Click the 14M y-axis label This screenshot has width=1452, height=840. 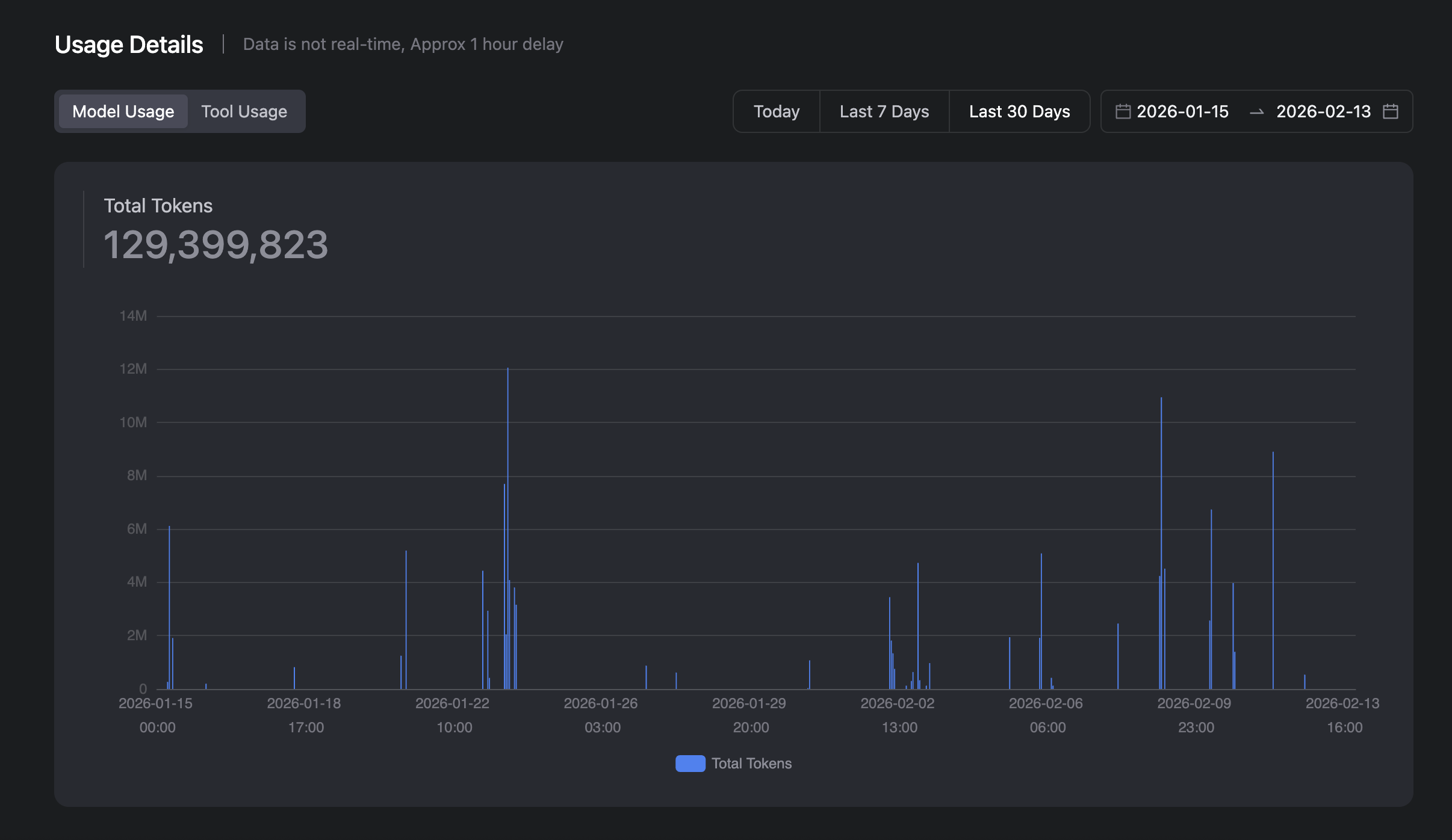[x=133, y=316]
